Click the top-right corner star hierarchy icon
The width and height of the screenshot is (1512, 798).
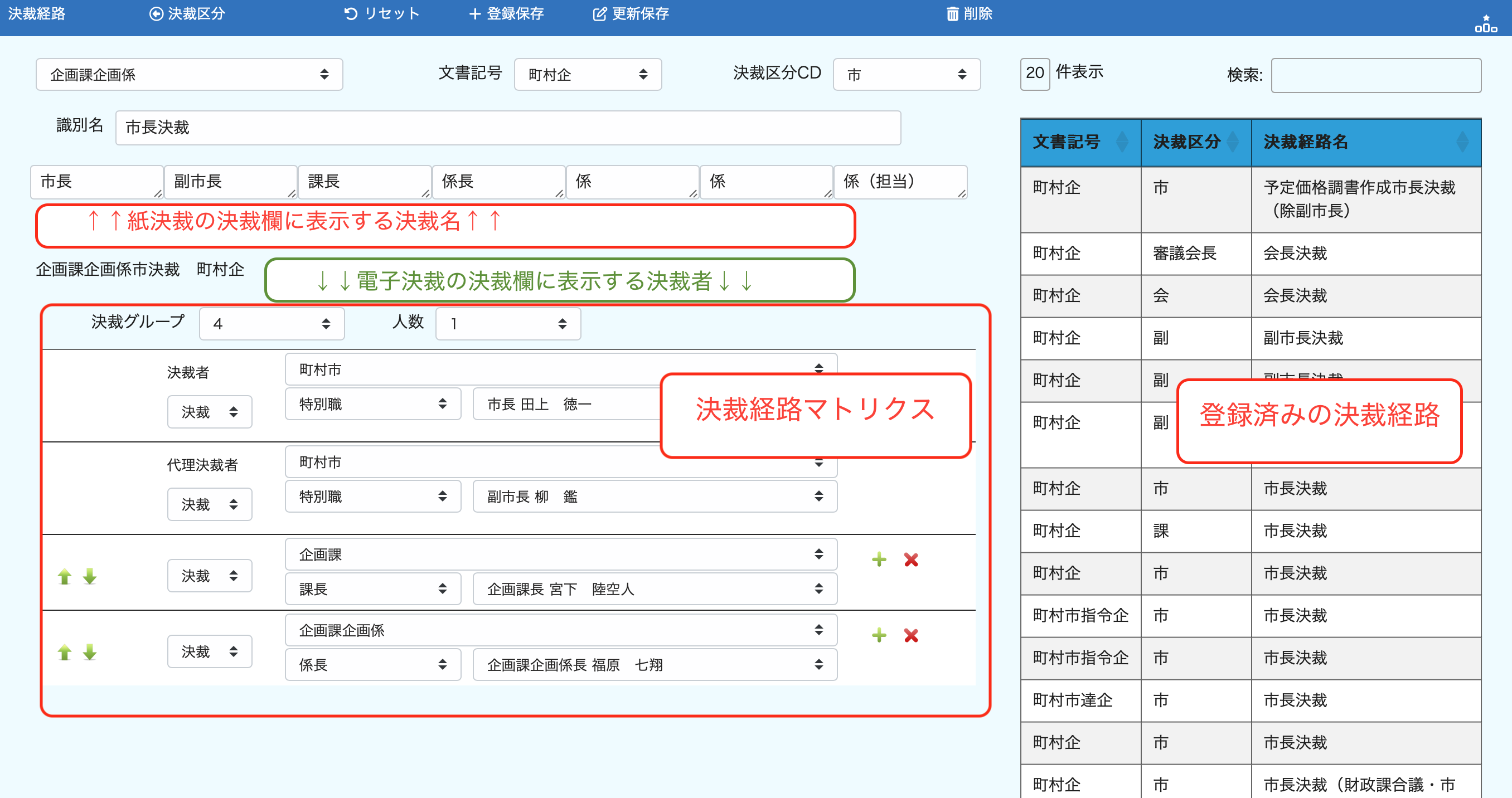point(1486,23)
